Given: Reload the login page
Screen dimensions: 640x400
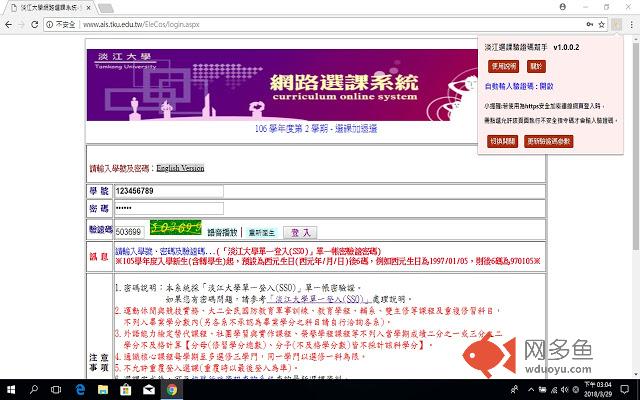Looking at the screenshot, I should pyautogui.click(x=35, y=24).
